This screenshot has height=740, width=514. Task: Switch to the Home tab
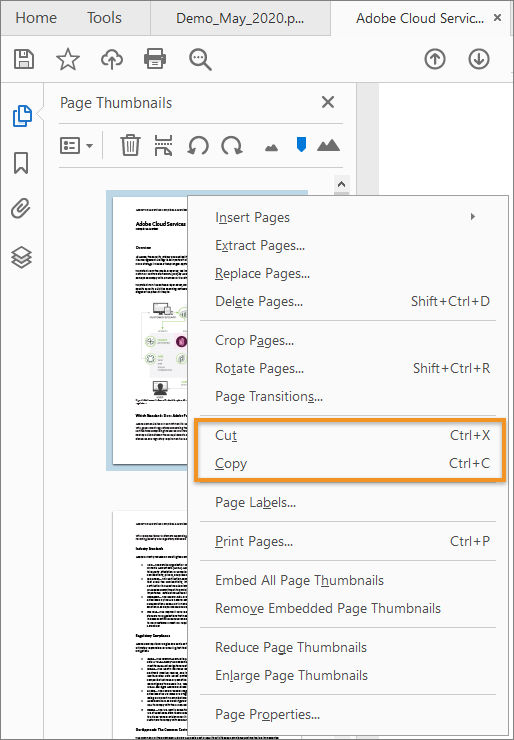click(x=36, y=18)
